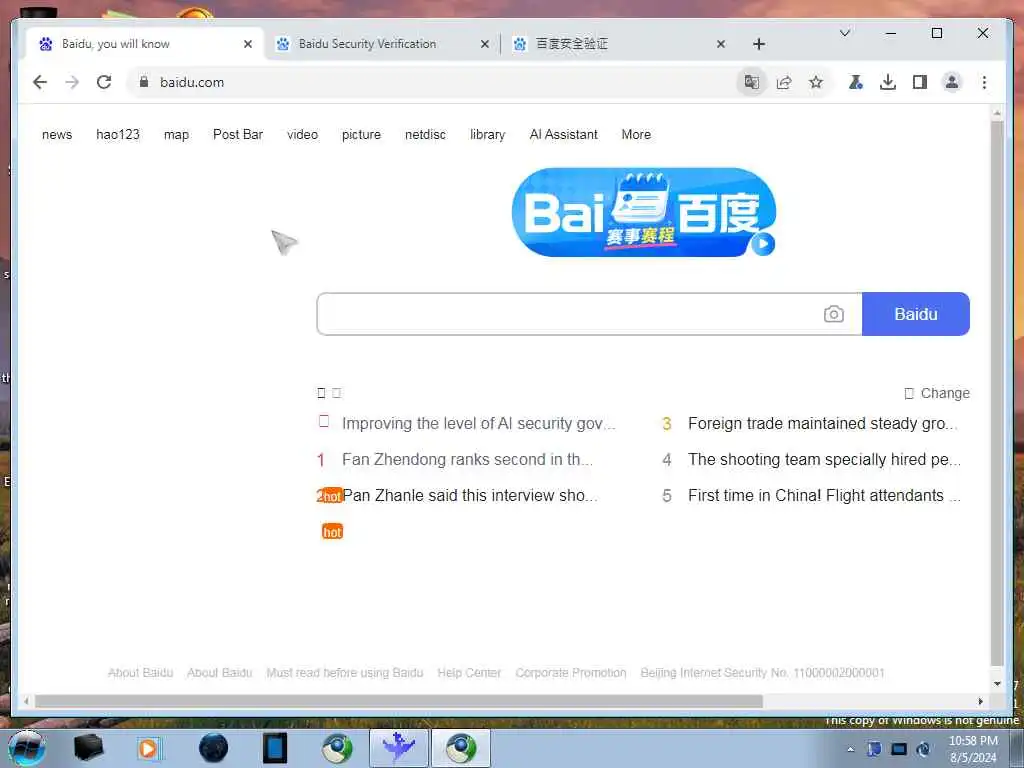Share this page via the share icon
This screenshot has width=1024, height=768.
tap(784, 82)
